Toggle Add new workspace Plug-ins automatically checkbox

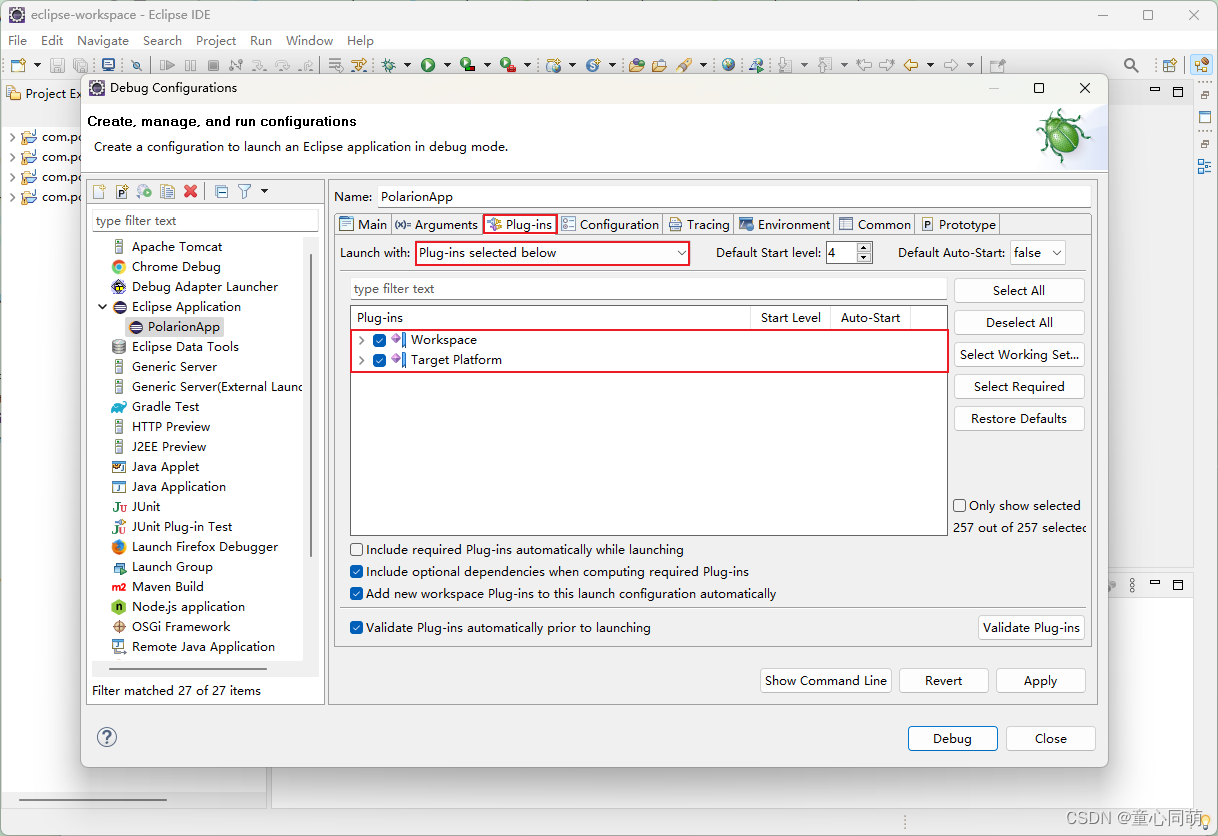357,594
